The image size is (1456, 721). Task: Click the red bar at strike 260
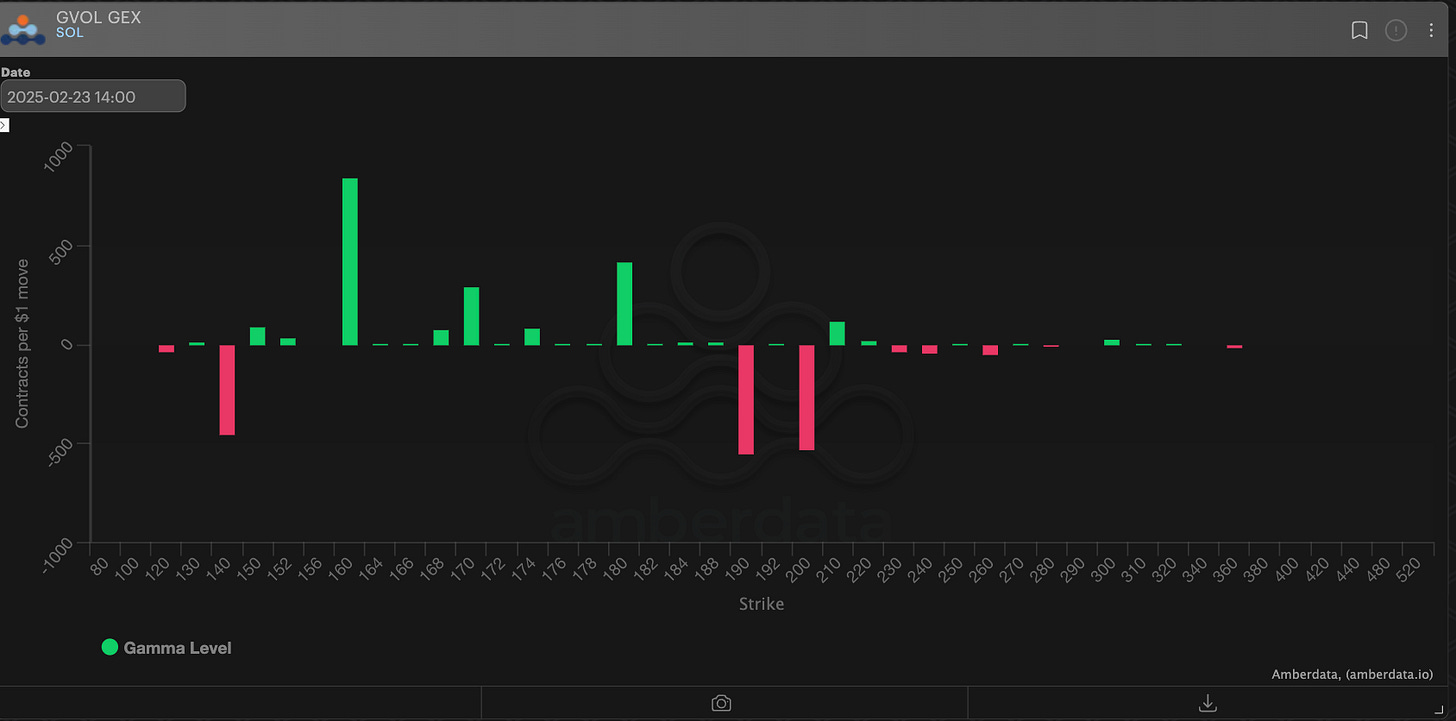click(x=990, y=350)
